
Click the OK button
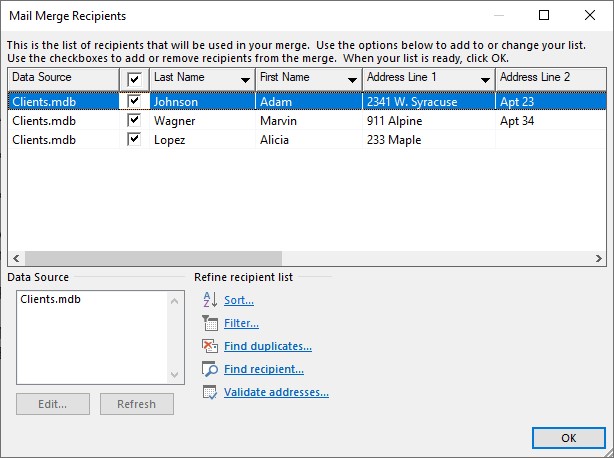coord(569,438)
